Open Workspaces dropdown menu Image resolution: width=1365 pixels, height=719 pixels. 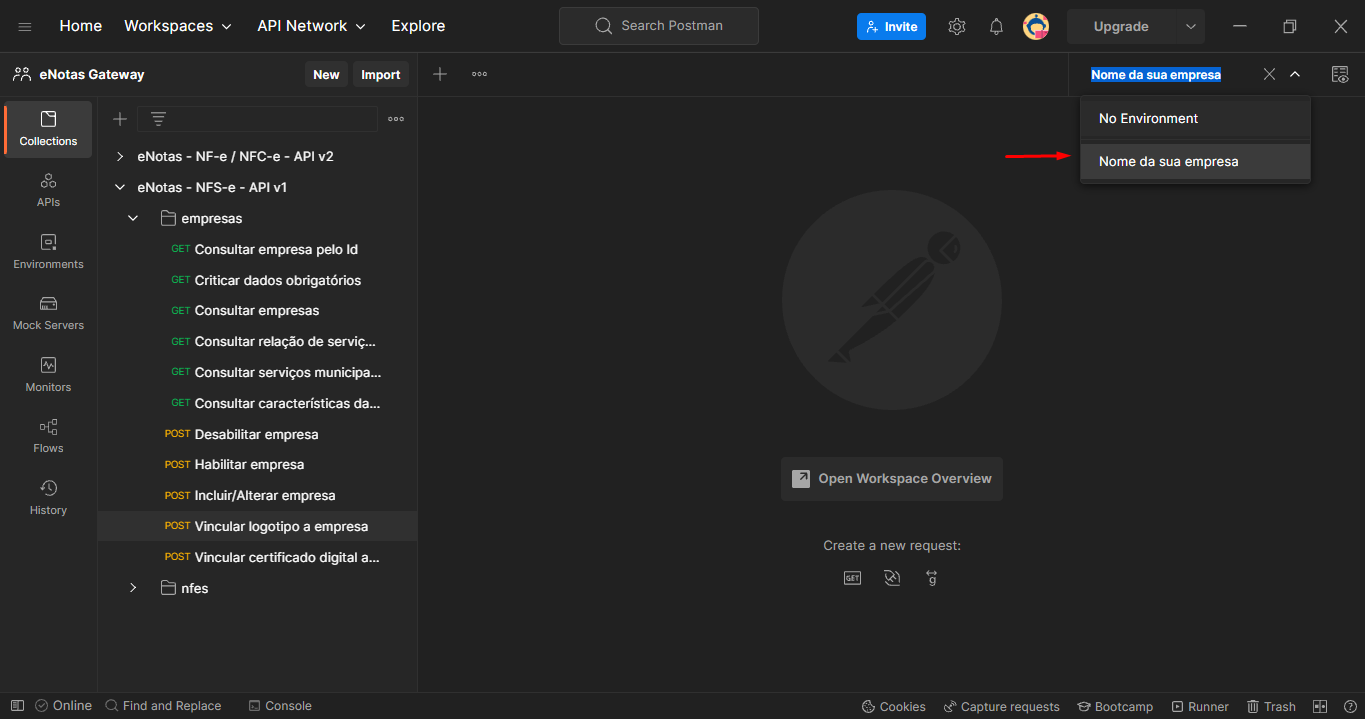(178, 26)
